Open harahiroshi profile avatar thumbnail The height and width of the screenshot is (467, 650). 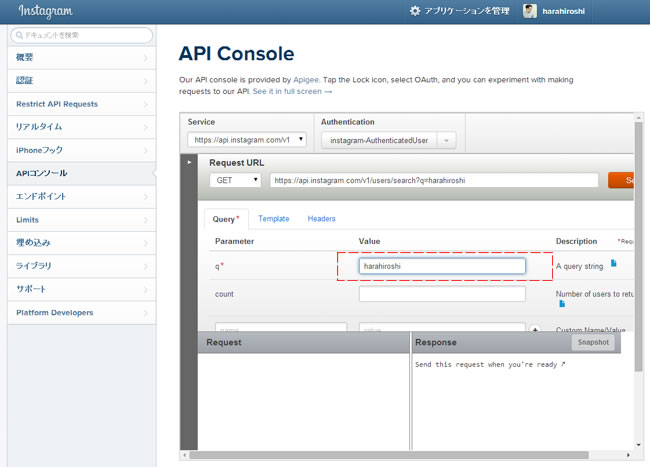529,11
